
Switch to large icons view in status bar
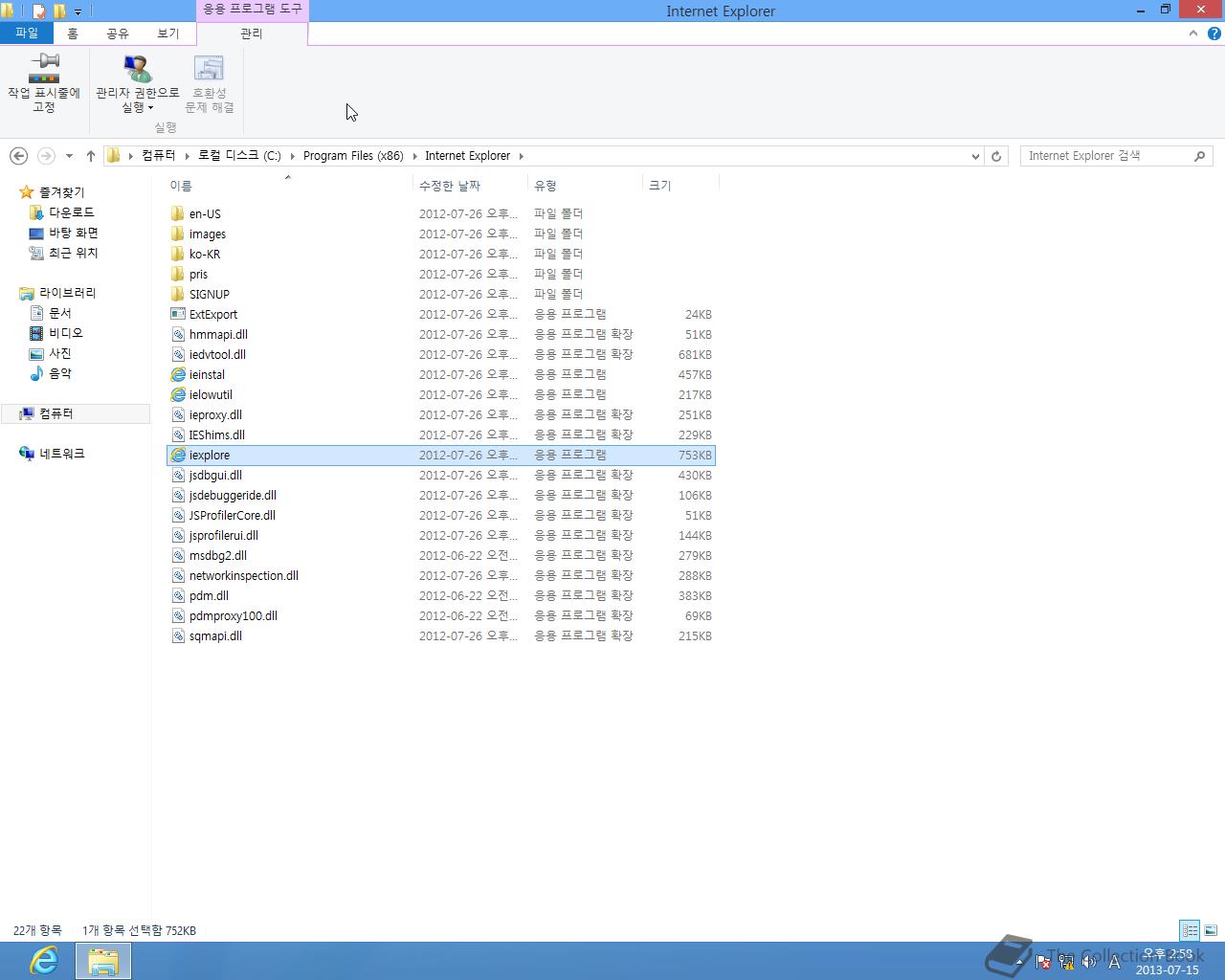(x=1211, y=930)
